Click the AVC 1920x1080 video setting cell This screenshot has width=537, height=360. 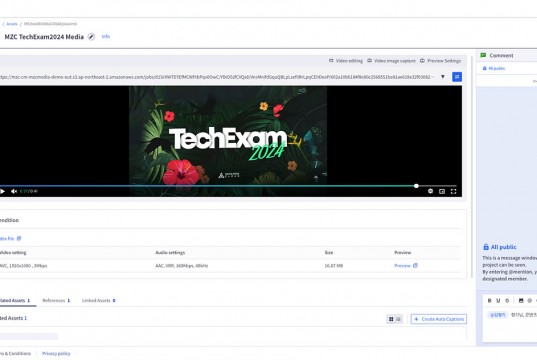[x=23, y=265]
